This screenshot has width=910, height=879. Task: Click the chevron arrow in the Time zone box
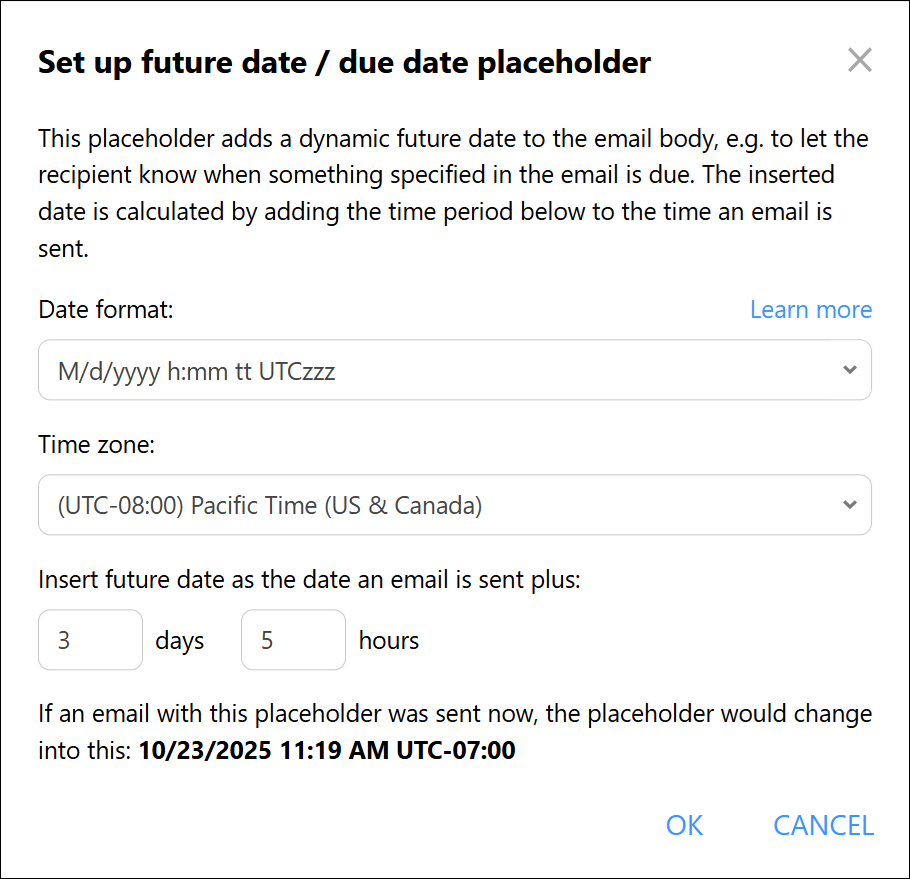(849, 504)
